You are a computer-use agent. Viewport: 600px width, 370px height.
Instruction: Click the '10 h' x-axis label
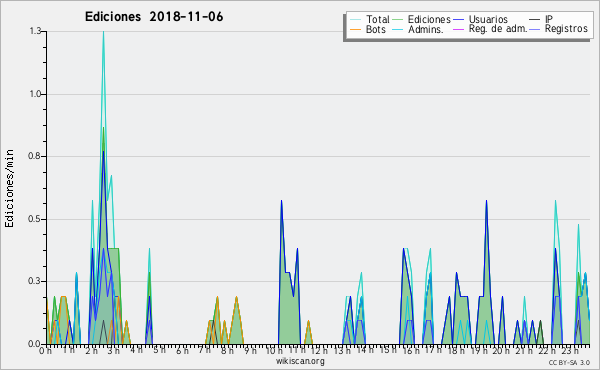click(x=274, y=351)
